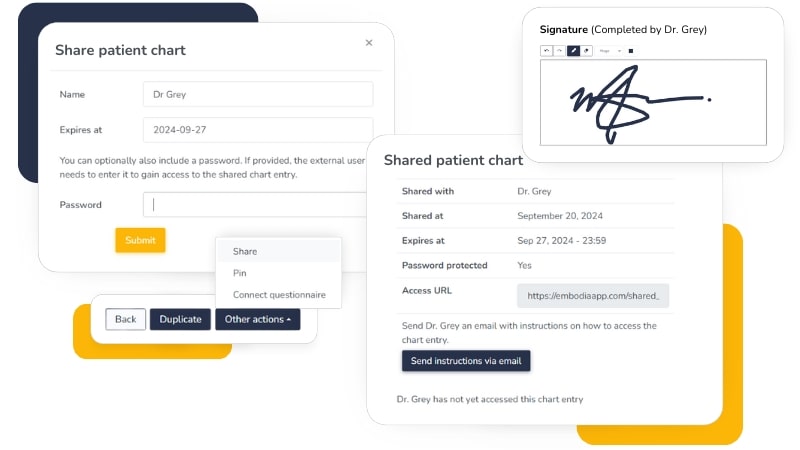
Task: Click the black color swatch
Action: click(x=631, y=50)
